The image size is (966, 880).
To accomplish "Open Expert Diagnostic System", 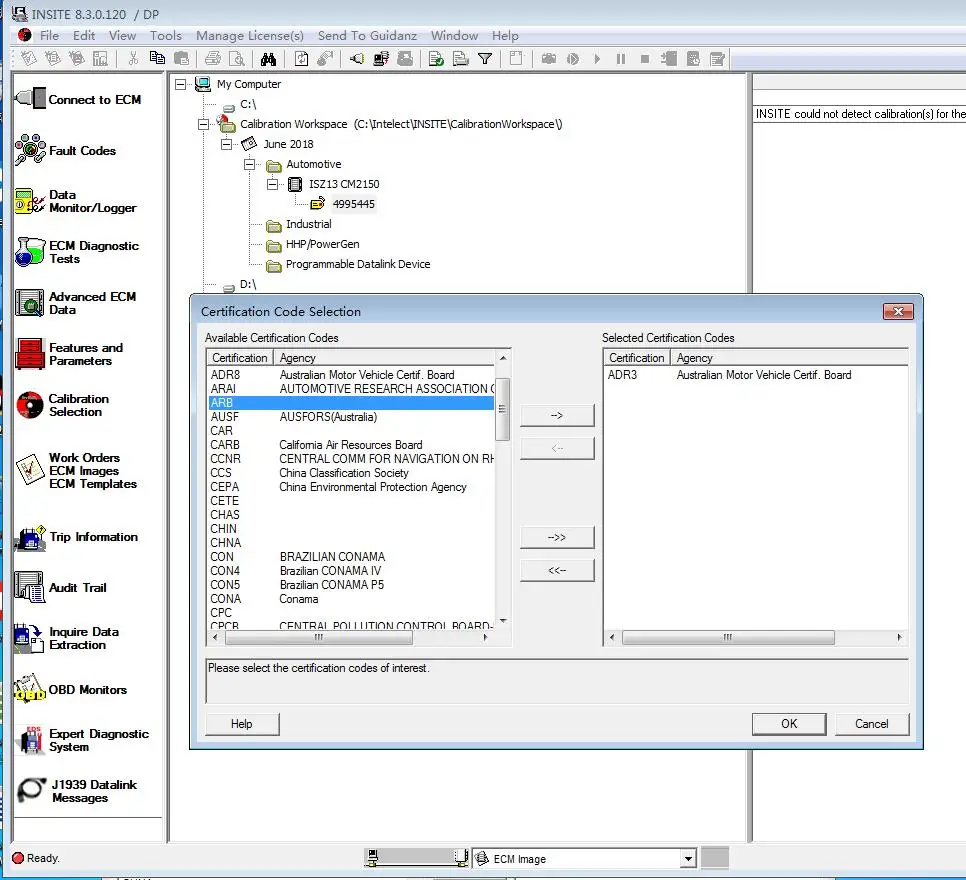I will 82,740.
